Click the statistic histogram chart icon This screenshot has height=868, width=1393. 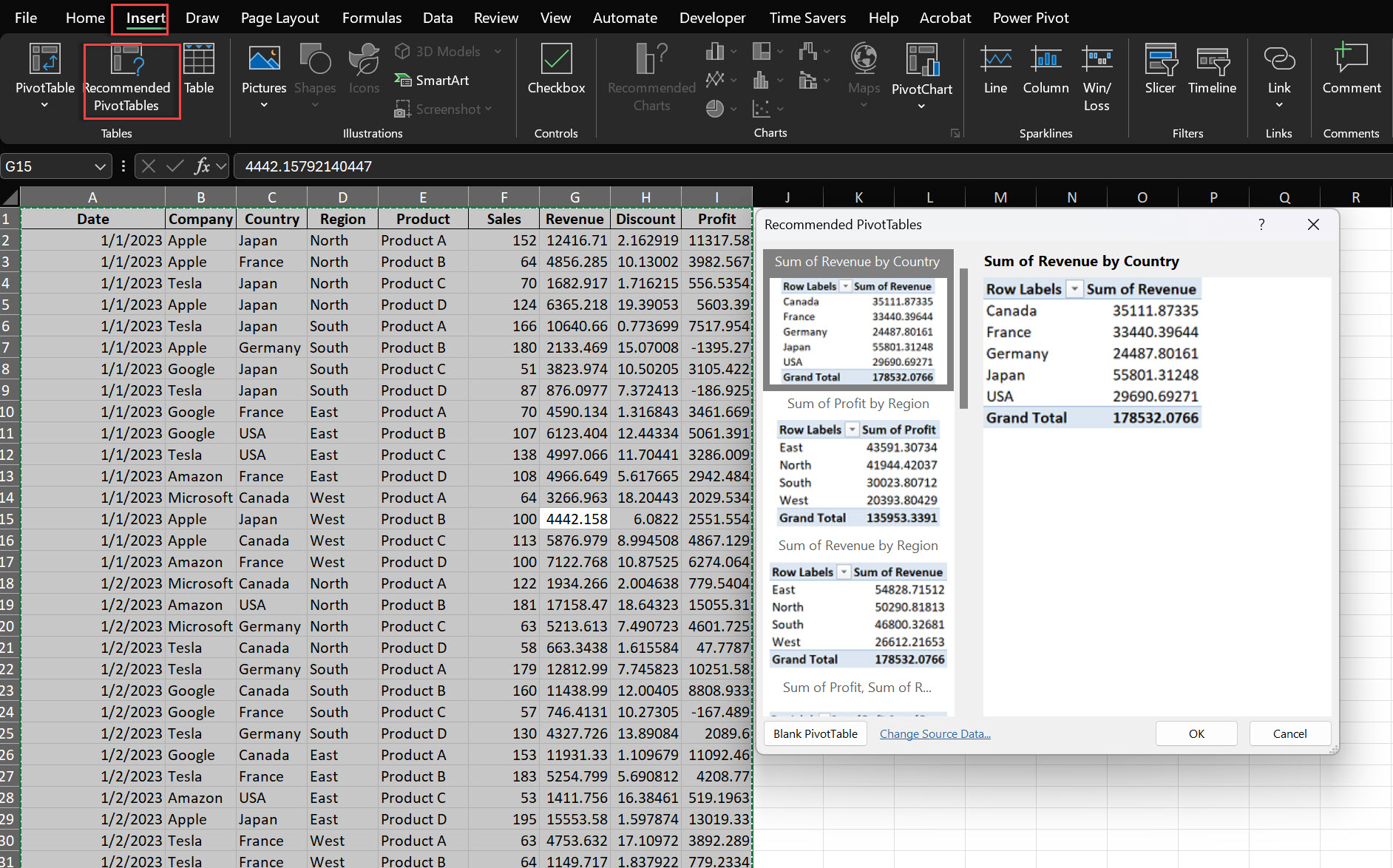(x=761, y=79)
